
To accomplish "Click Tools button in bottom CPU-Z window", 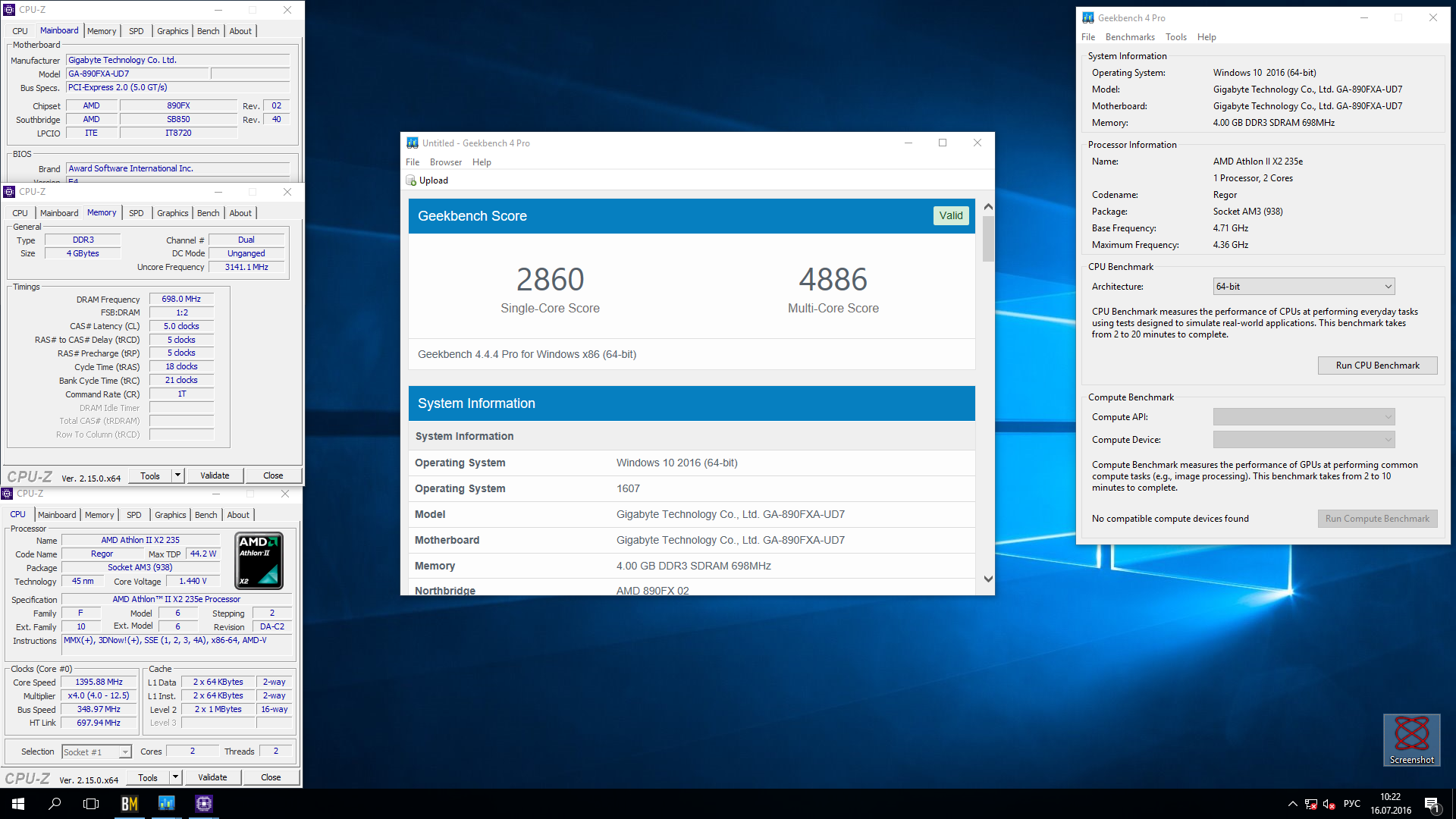I will (148, 777).
